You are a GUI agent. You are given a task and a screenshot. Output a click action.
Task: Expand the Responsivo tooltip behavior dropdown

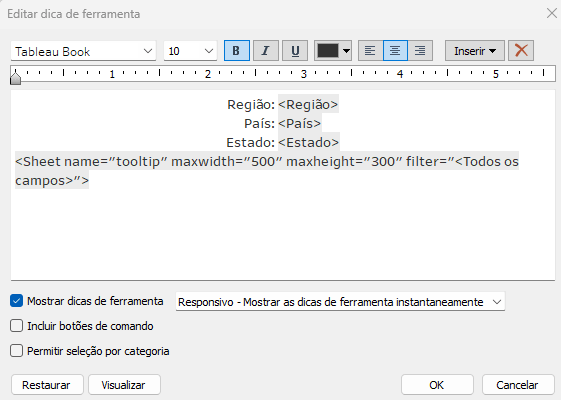click(x=340, y=302)
